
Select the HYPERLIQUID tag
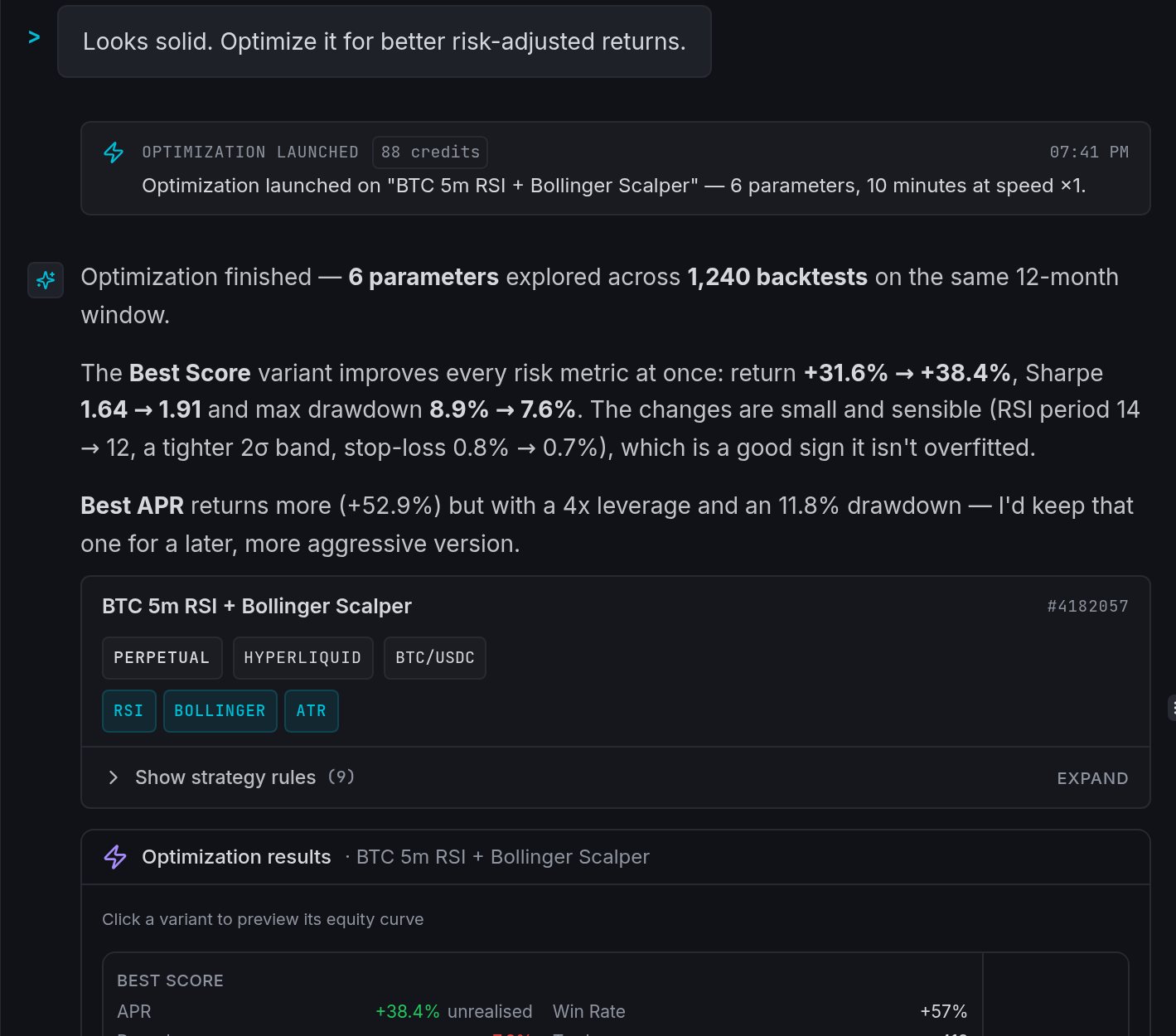click(x=302, y=658)
